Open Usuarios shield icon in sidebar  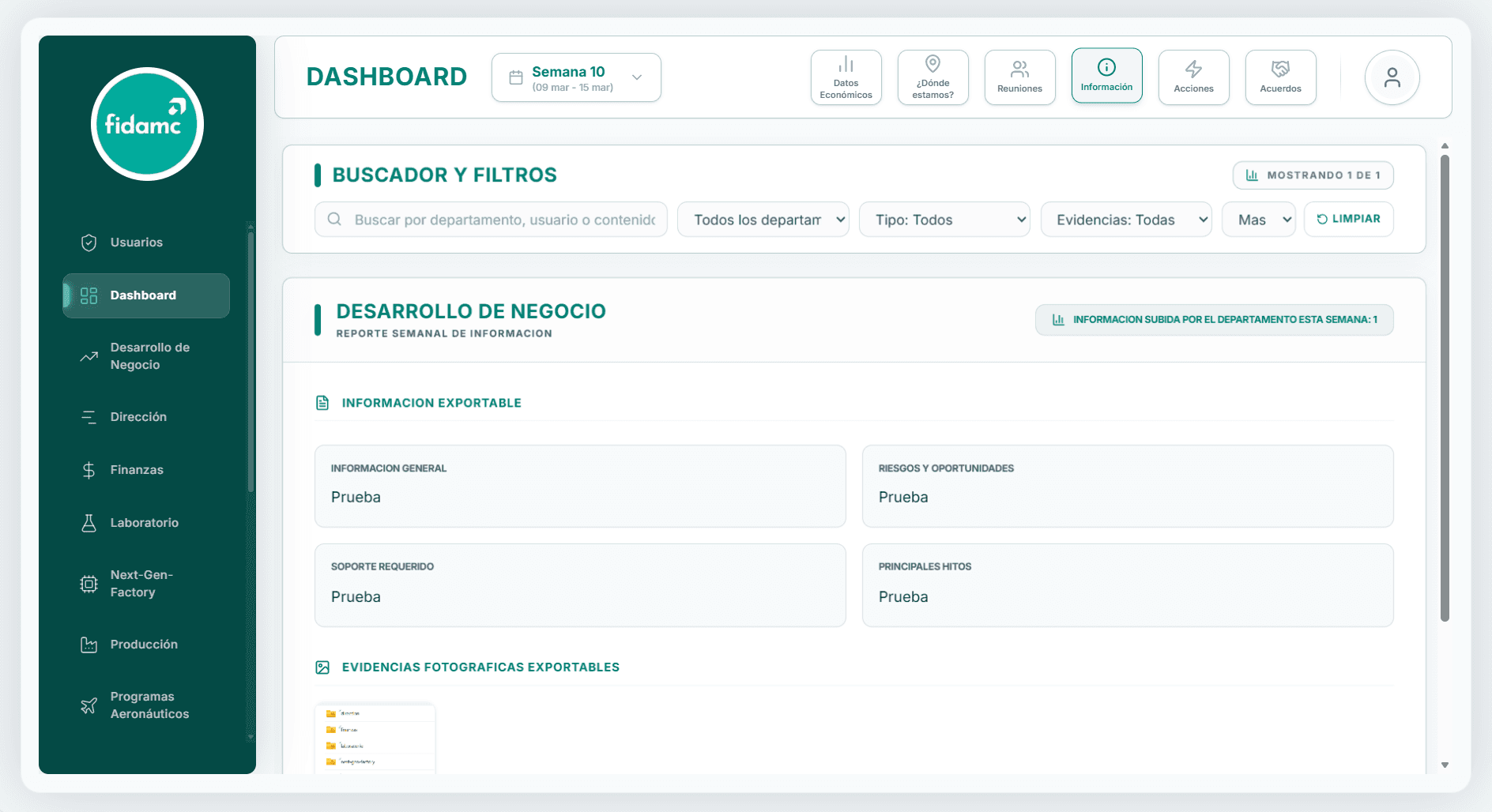[89, 242]
